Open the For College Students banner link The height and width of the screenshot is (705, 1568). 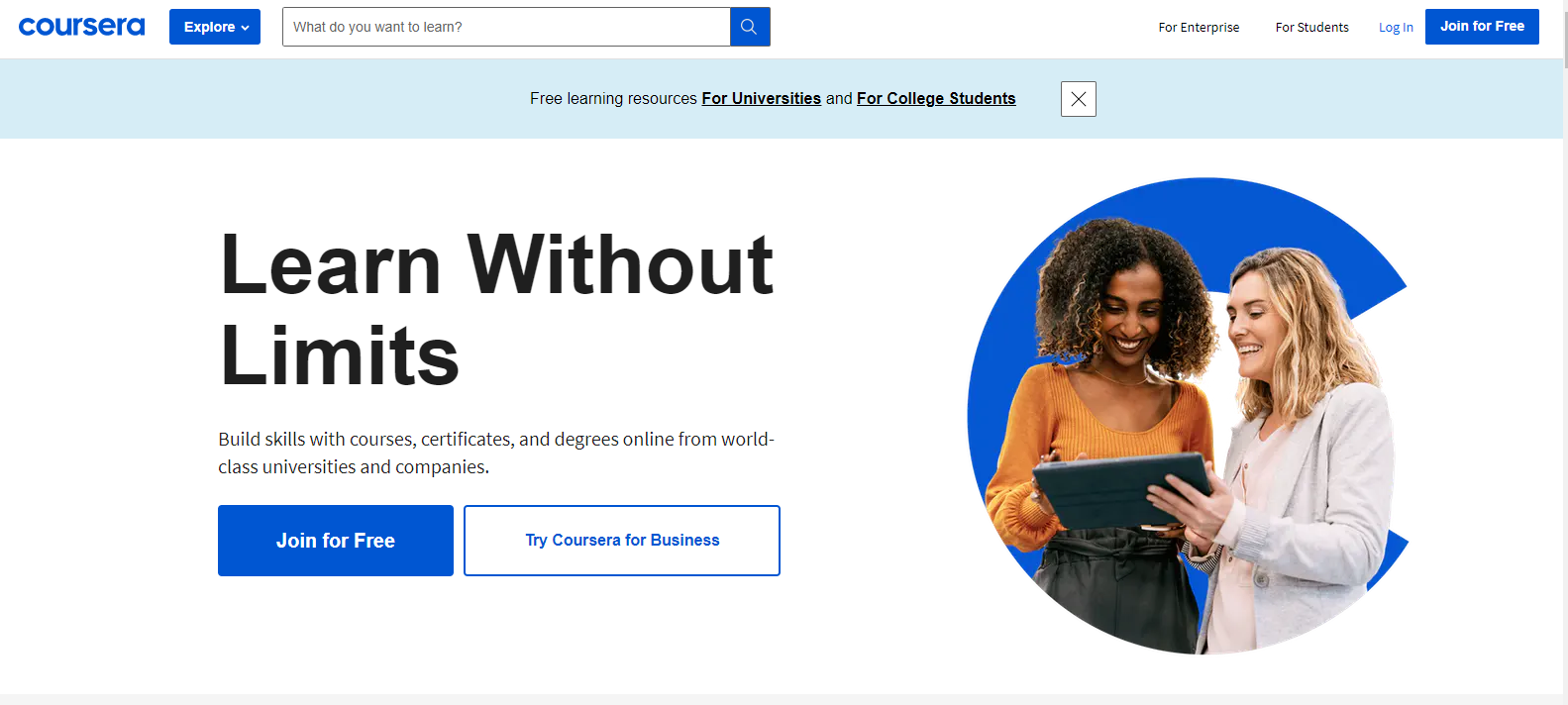(936, 99)
